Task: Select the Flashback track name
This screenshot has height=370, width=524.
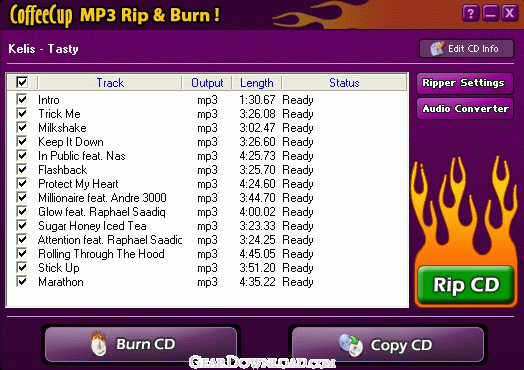Action: pos(62,170)
